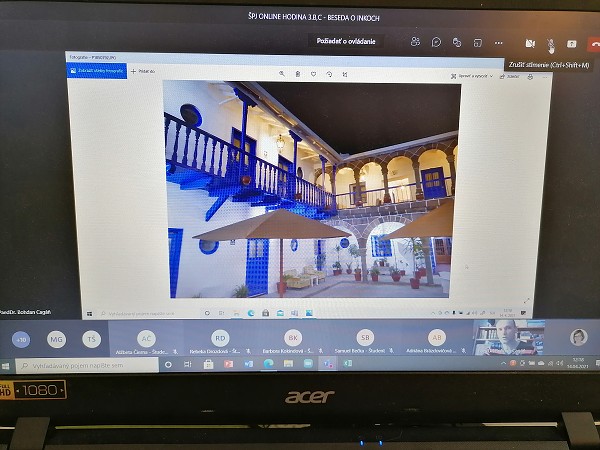The width and height of the screenshot is (600, 450).
Task: Open the More actions ellipsis in Teams
Action: point(499,43)
